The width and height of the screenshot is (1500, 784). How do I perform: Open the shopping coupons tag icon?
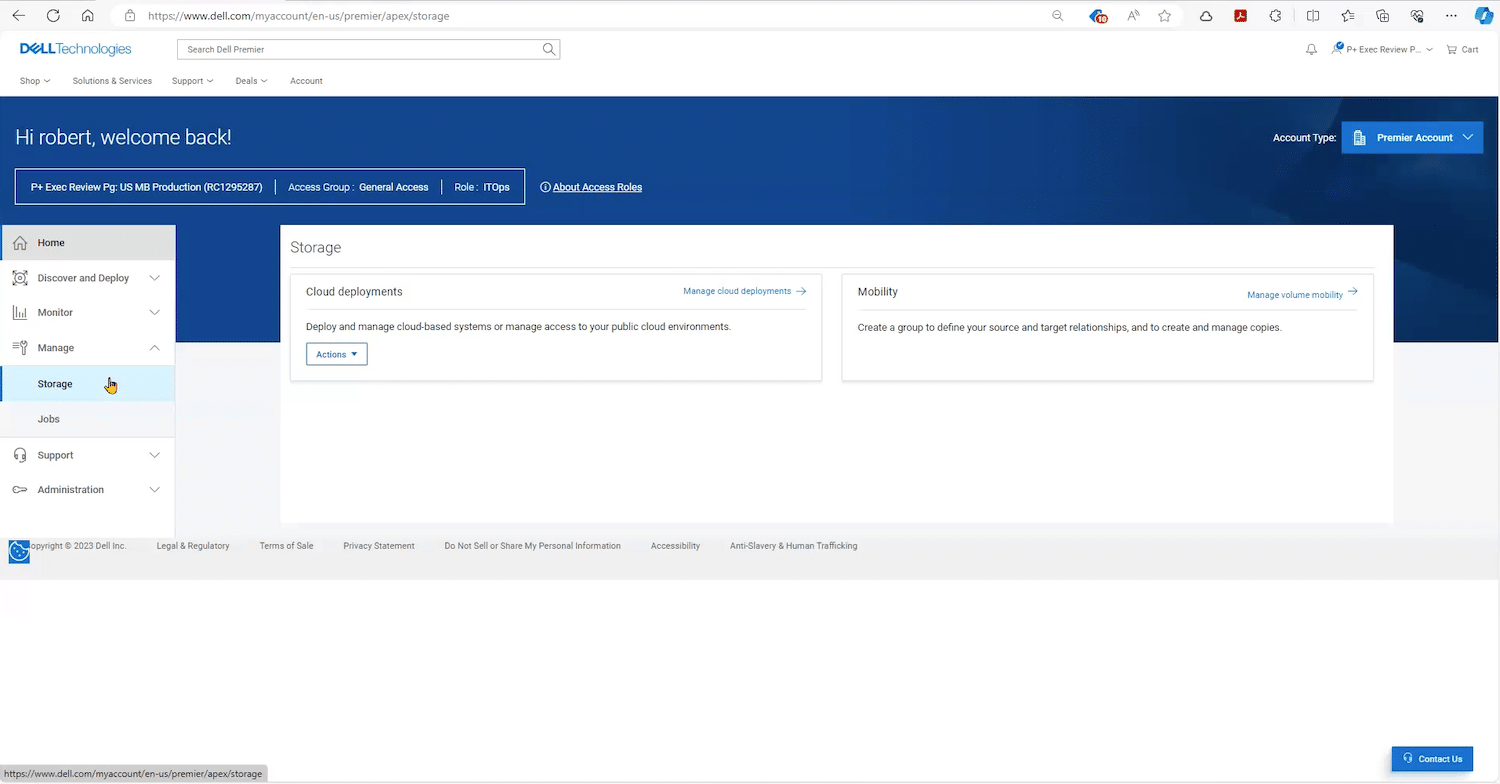(1098, 16)
